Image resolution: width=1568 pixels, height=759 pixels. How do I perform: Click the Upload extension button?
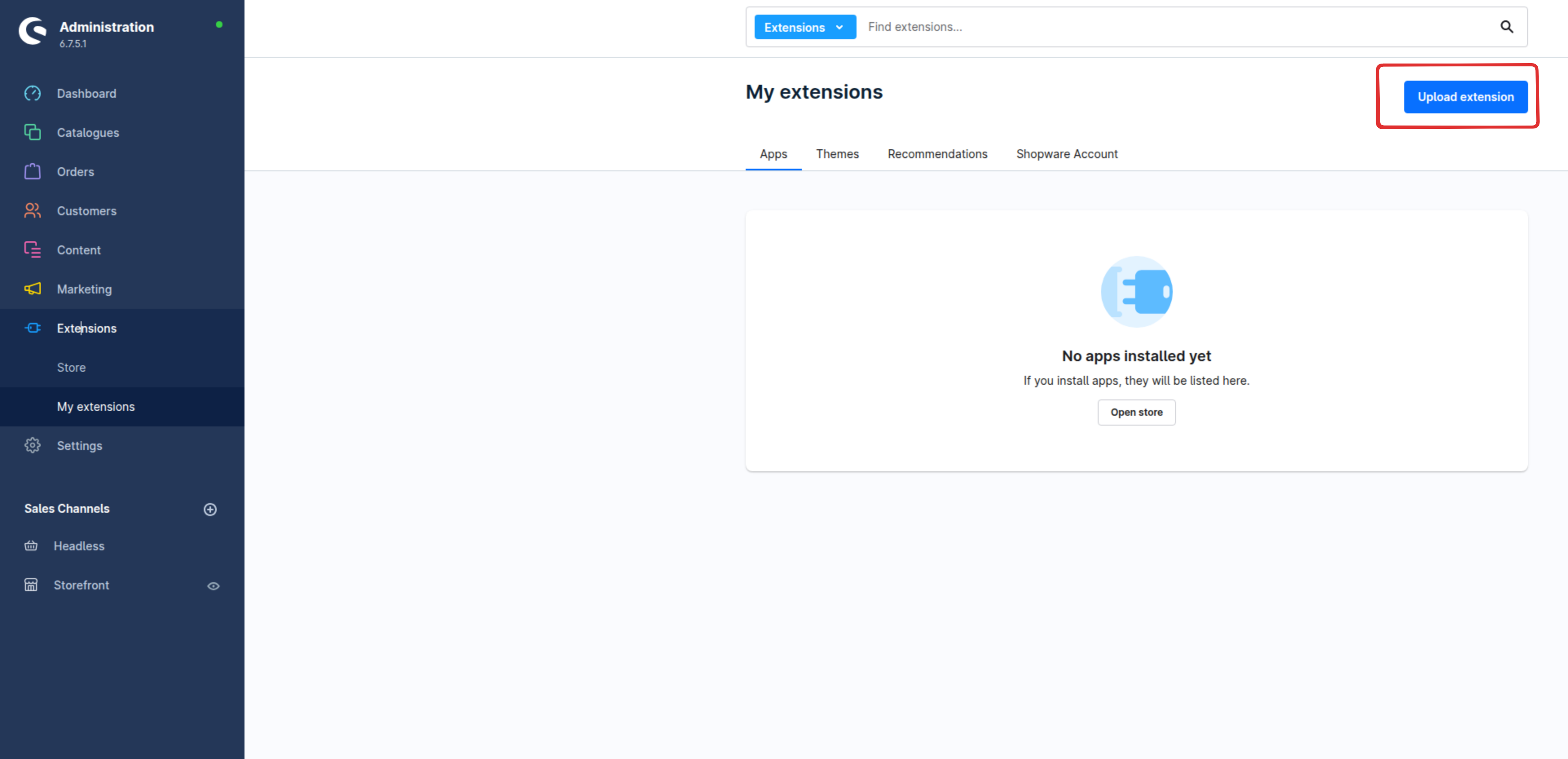pos(1464,97)
